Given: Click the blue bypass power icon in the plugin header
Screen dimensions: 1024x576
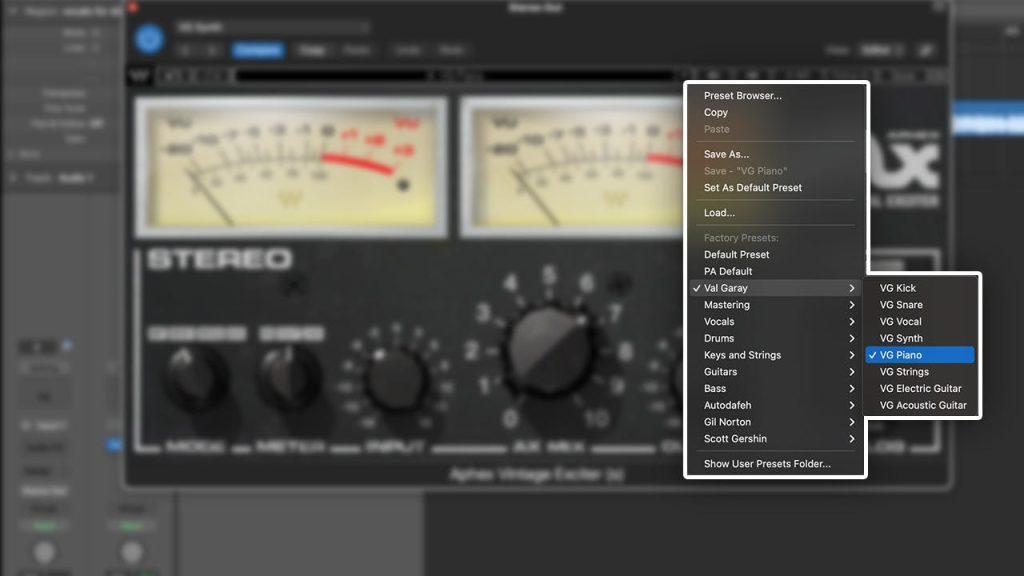Looking at the screenshot, I should (152, 40).
